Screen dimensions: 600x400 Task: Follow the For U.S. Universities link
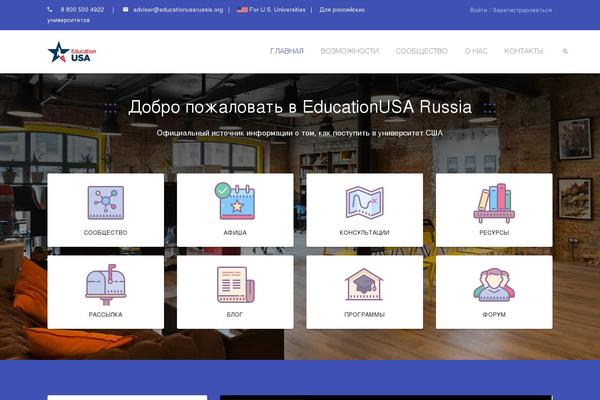[x=277, y=10]
